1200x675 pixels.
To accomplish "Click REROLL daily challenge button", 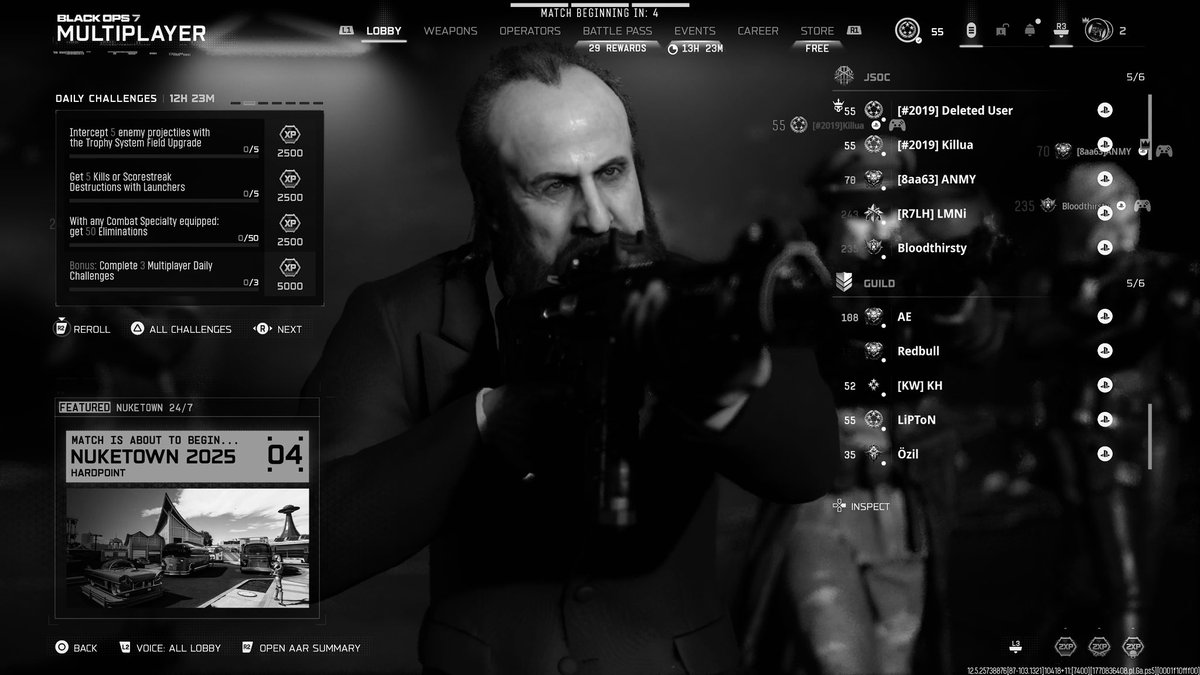I will [83, 329].
